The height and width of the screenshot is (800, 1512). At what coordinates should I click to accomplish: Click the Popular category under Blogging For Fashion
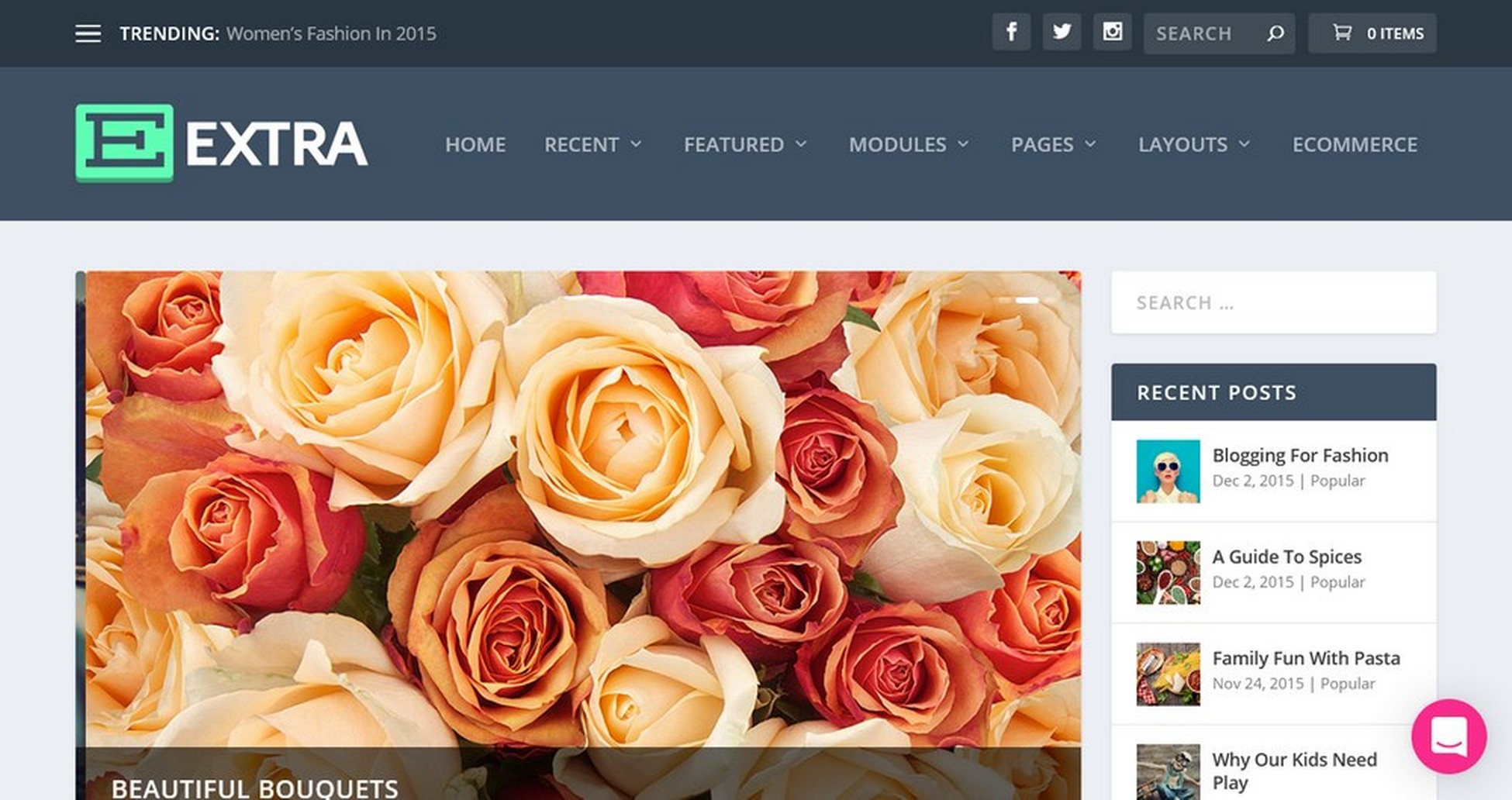(1338, 481)
